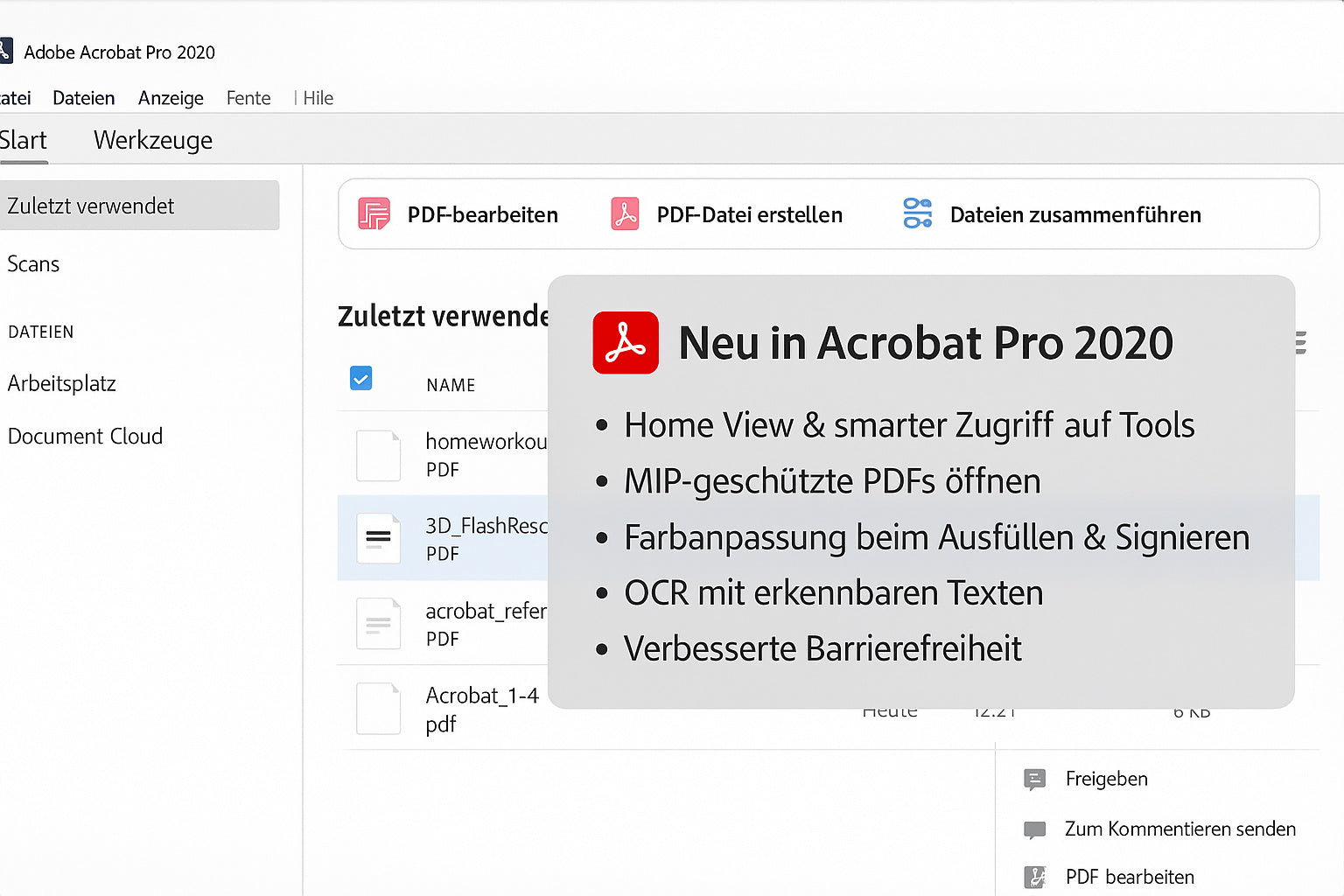The height and width of the screenshot is (896, 1344).
Task: Click the Zum Kommentieren senden icon
Action: click(x=1034, y=829)
